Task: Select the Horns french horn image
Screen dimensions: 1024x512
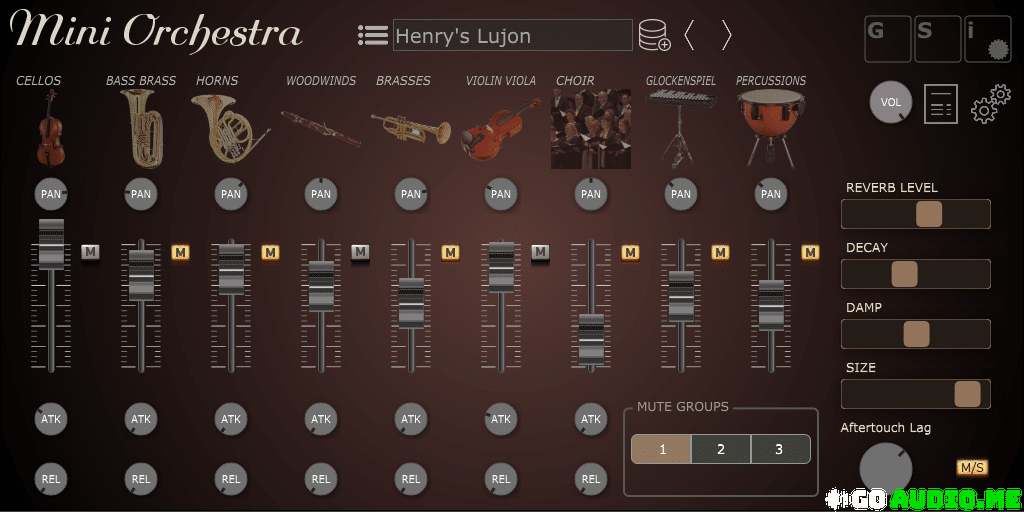Action: click(230, 129)
